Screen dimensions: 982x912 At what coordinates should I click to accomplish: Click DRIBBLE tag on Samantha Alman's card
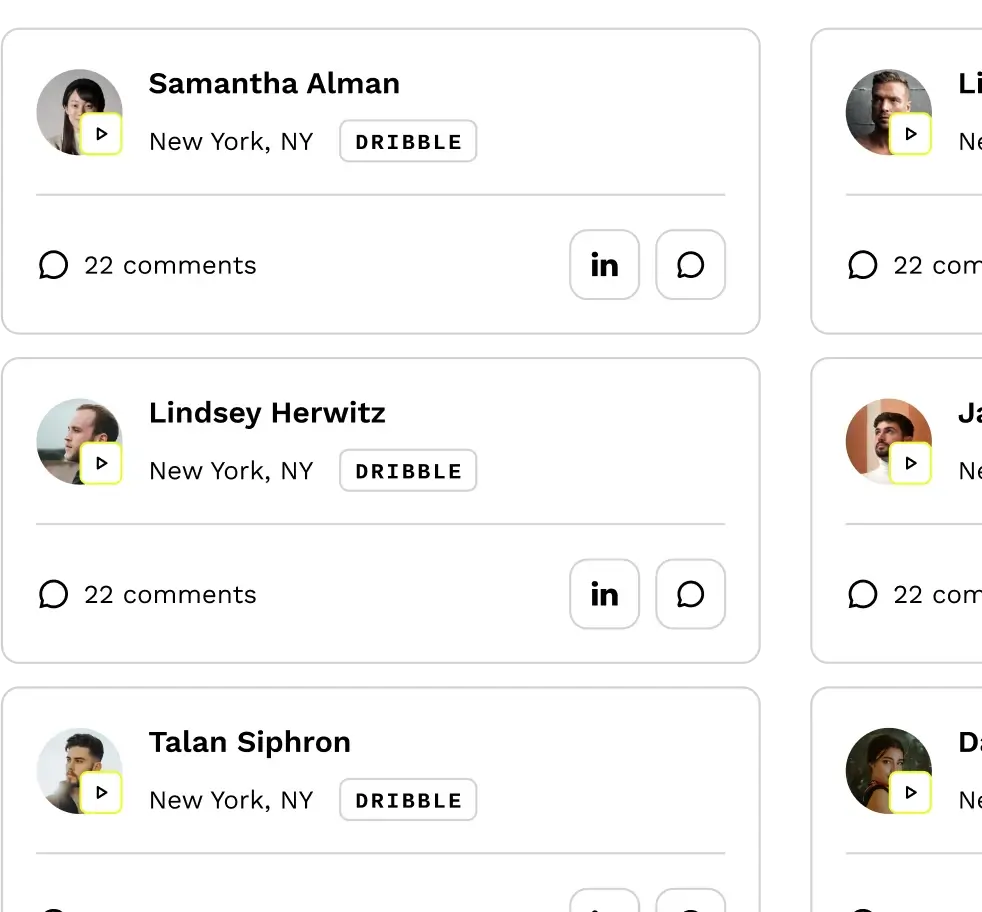tap(408, 142)
